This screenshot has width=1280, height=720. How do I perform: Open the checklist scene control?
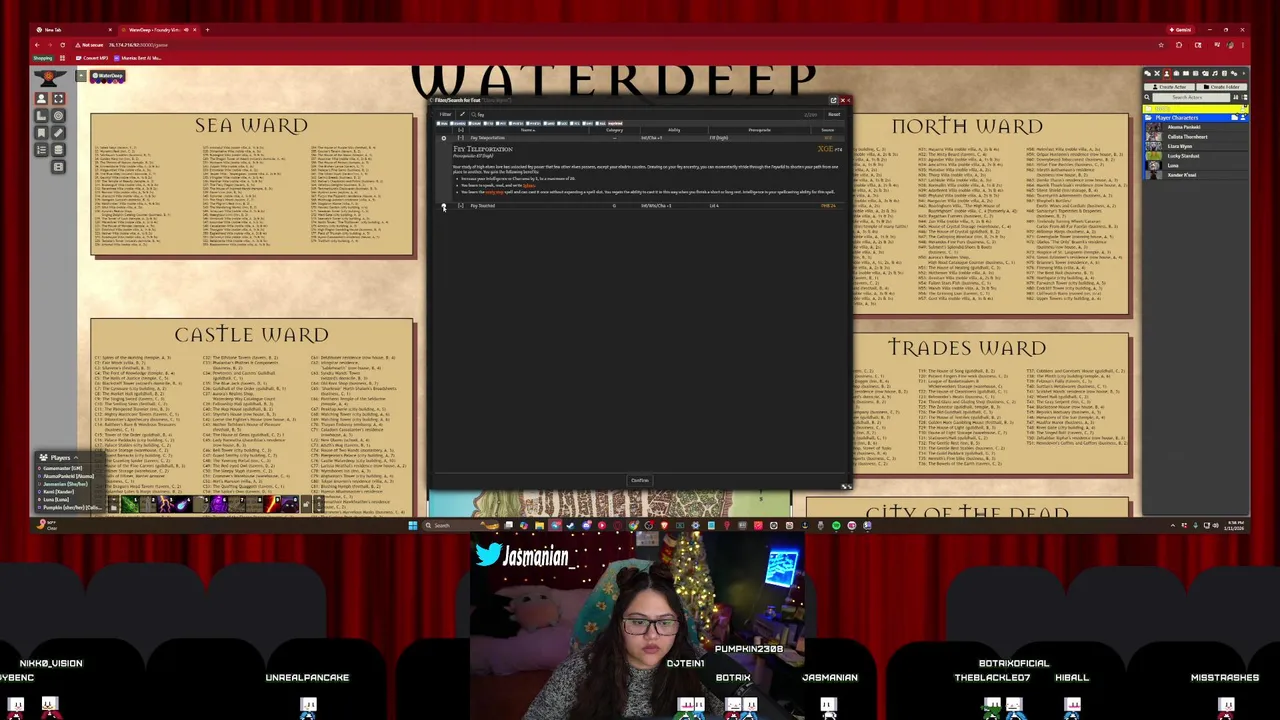[x=41, y=150]
